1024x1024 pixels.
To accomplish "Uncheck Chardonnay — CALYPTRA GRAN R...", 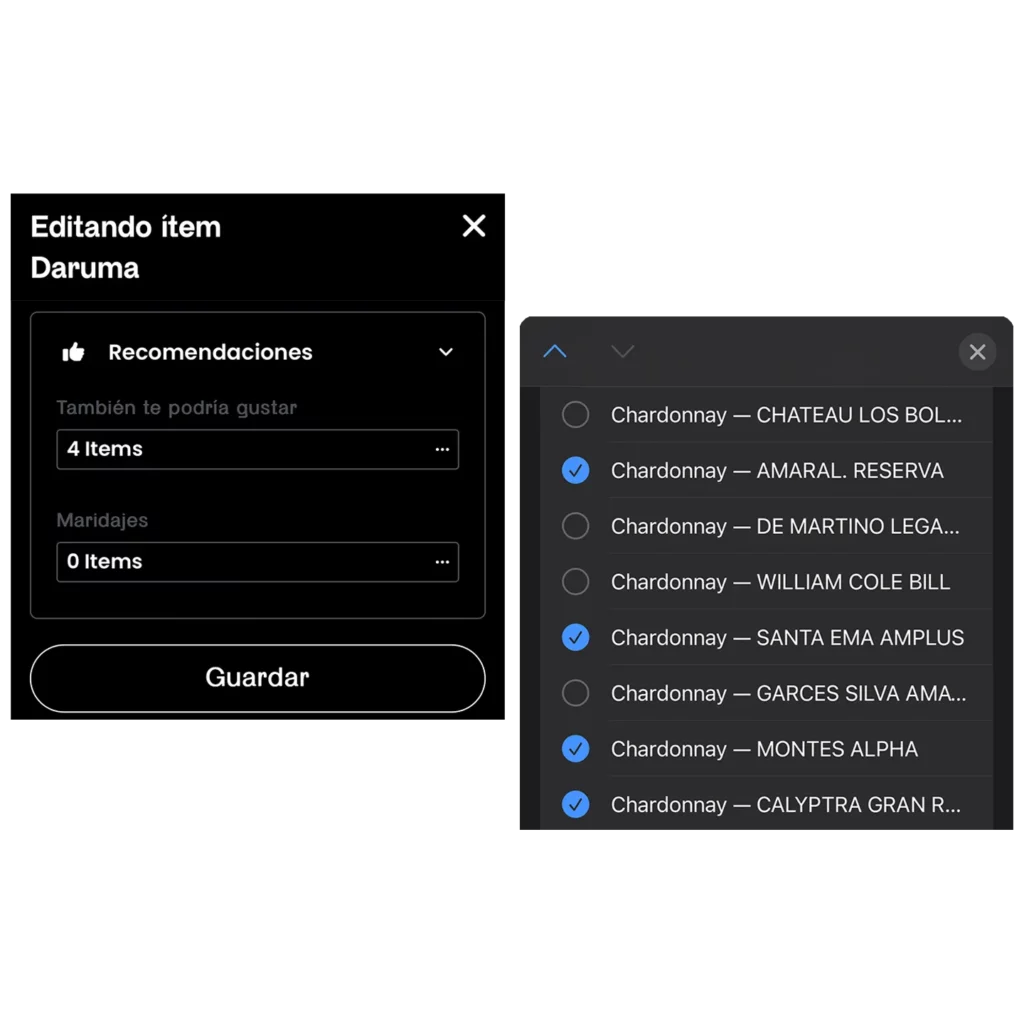I will pyautogui.click(x=575, y=805).
